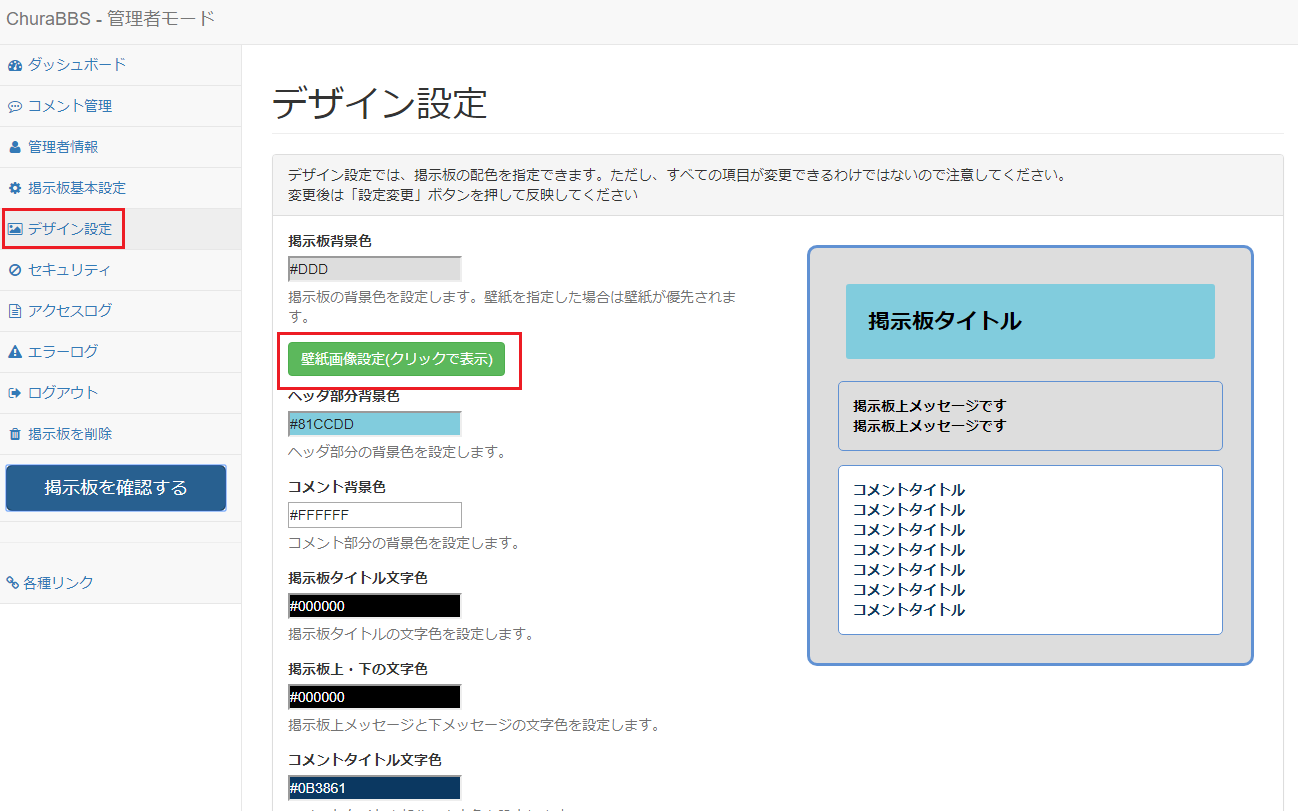Click help text コメント部分の背景色を設定します。
1298x811 pixels.
(x=404, y=543)
